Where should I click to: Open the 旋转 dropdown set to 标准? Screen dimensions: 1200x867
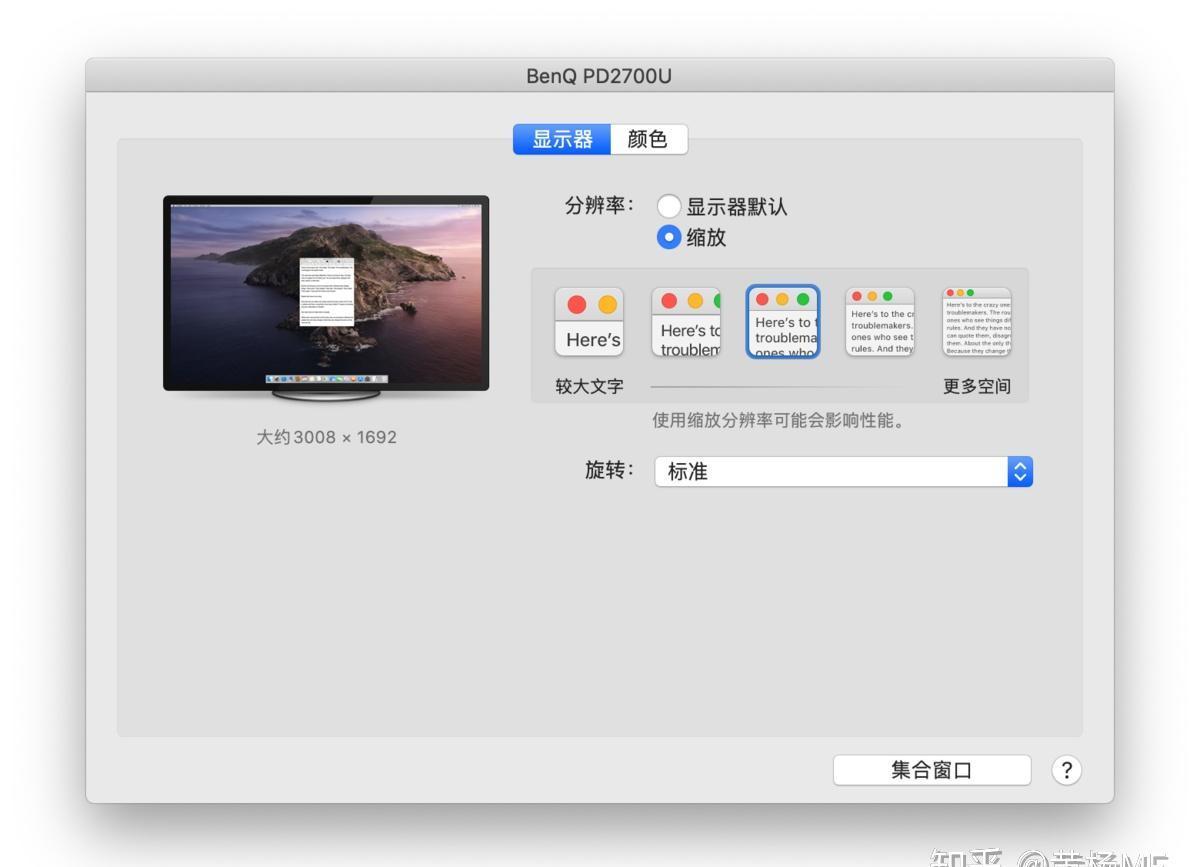[843, 472]
